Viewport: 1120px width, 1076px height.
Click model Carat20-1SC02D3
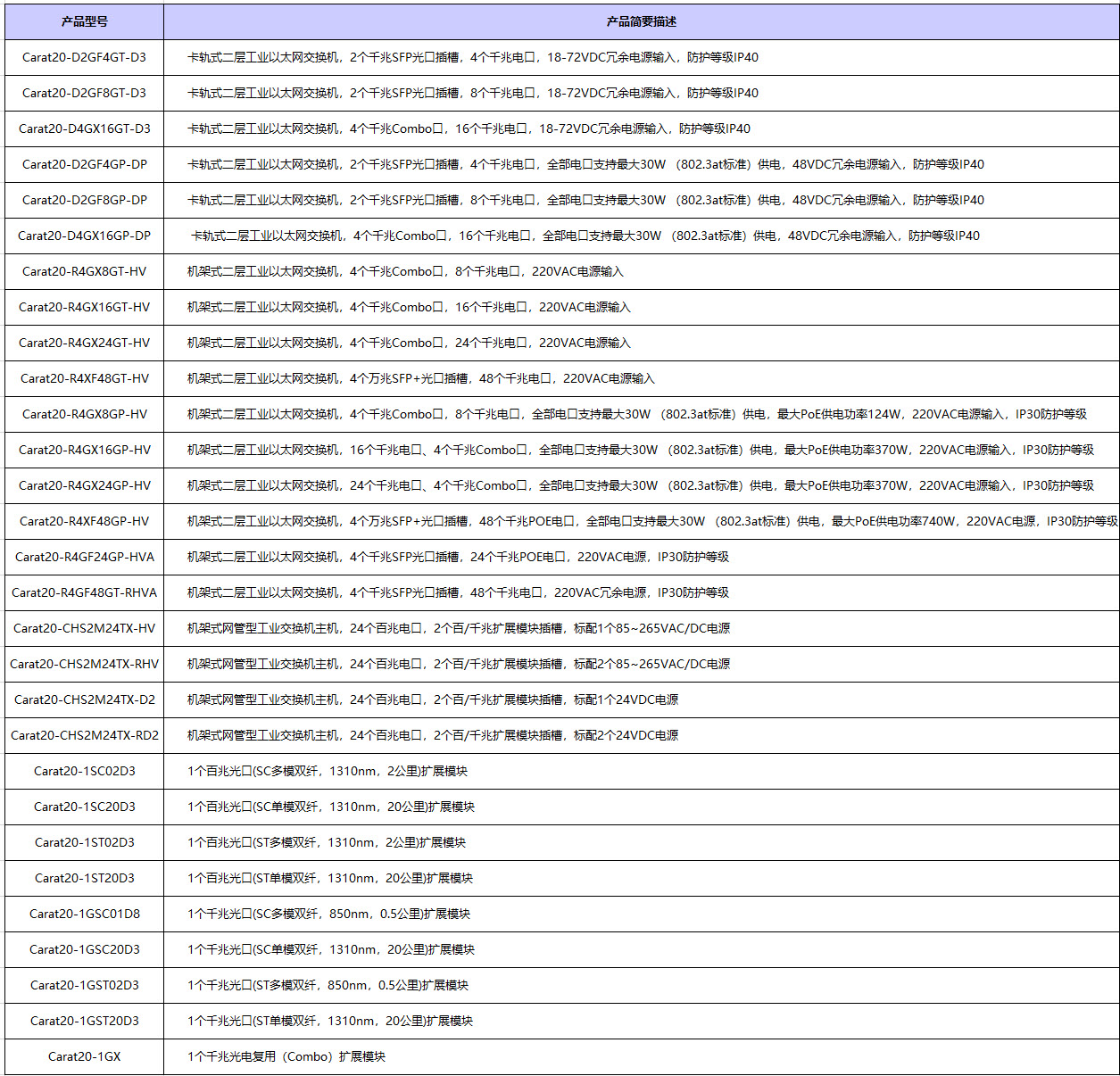tap(85, 771)
